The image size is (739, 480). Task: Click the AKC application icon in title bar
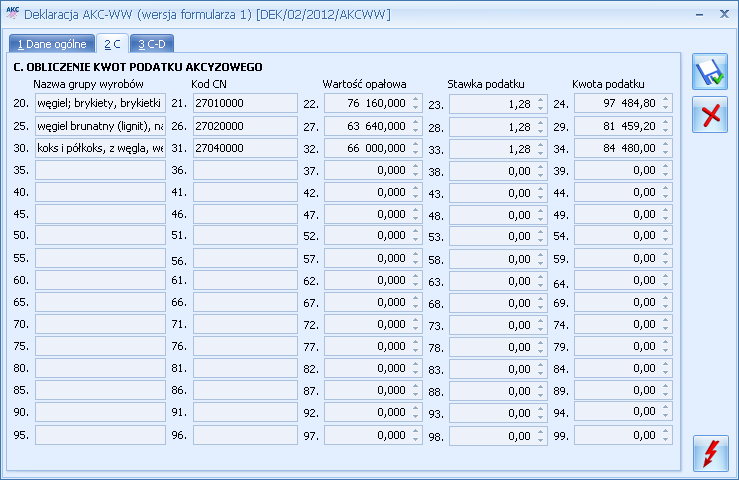click(12, 13)
